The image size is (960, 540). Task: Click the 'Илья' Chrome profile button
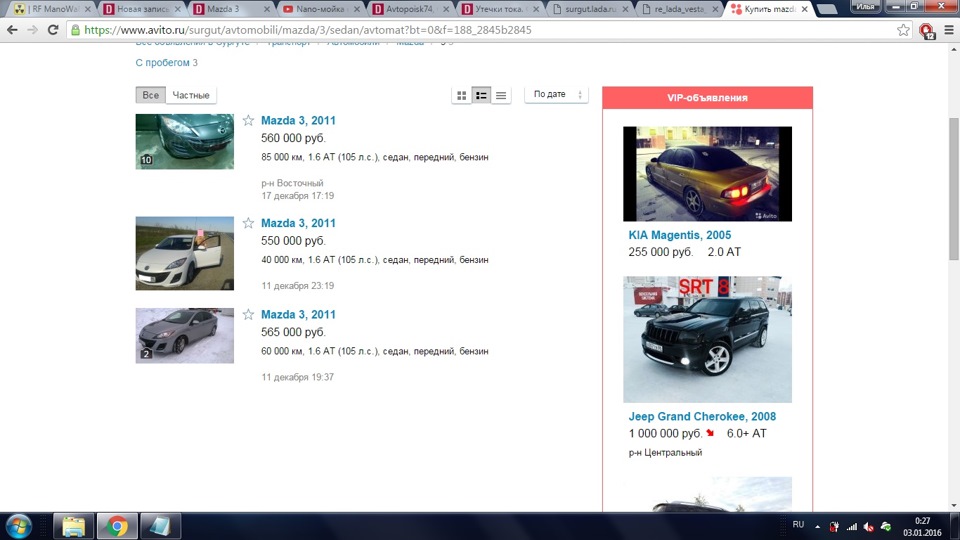(865, 7)
